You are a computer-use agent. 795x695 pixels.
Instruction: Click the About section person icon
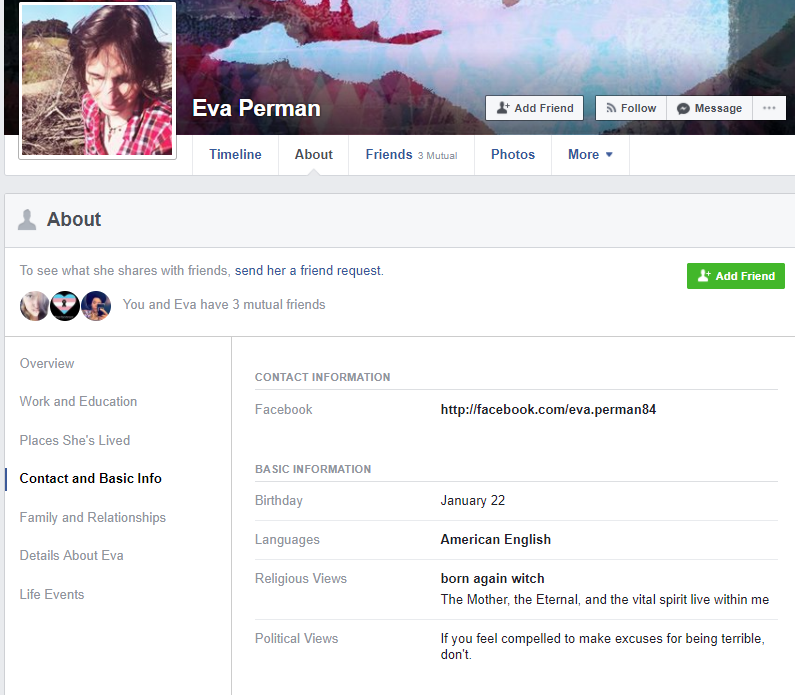[x=27, y=220]
